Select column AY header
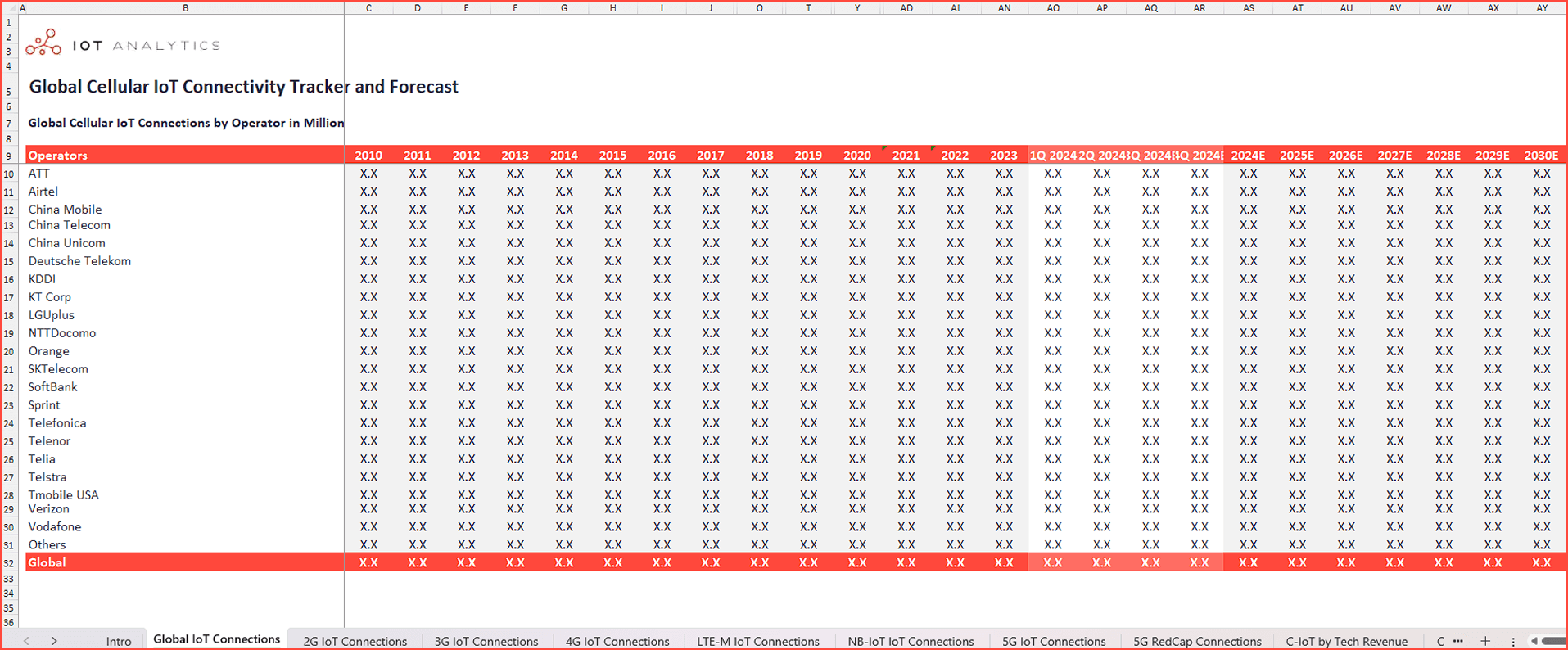1568x650 pixels. click(x=1542, y=7)
